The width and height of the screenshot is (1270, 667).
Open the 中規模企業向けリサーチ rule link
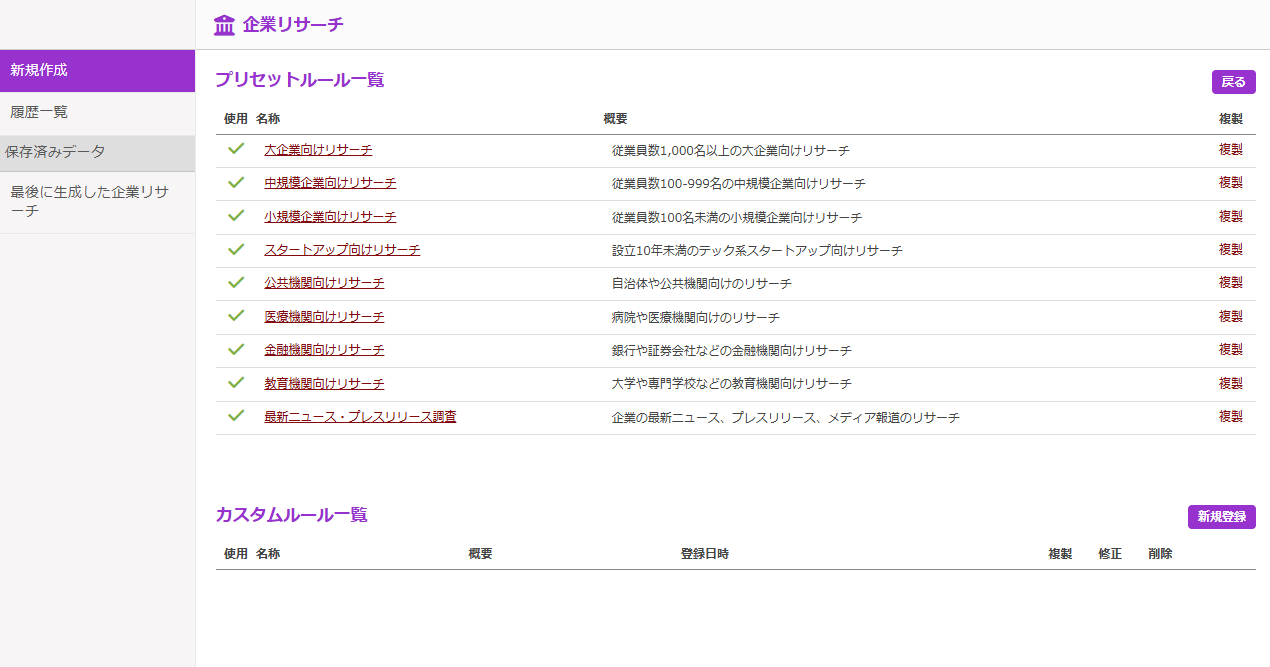[330, 183]
